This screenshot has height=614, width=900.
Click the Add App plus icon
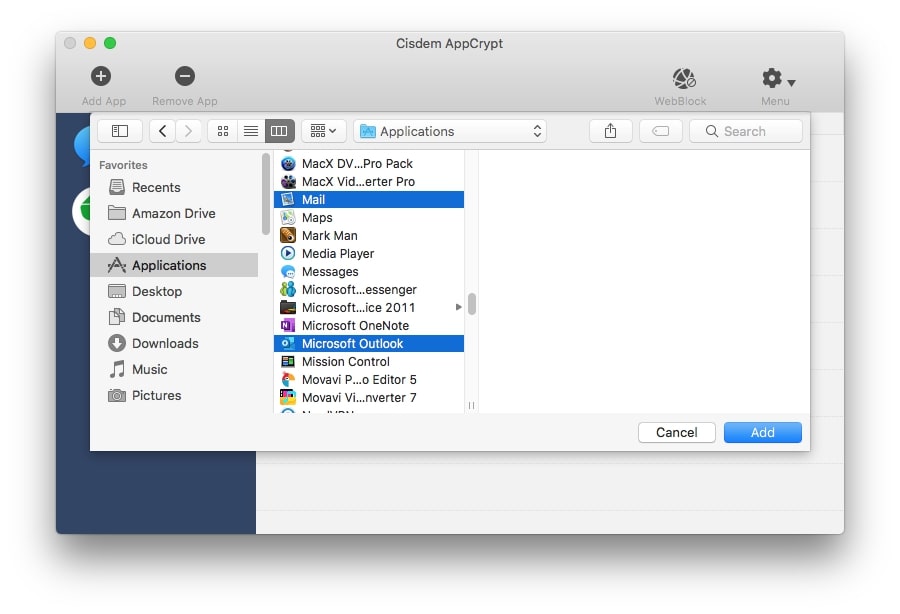(101, 76)
